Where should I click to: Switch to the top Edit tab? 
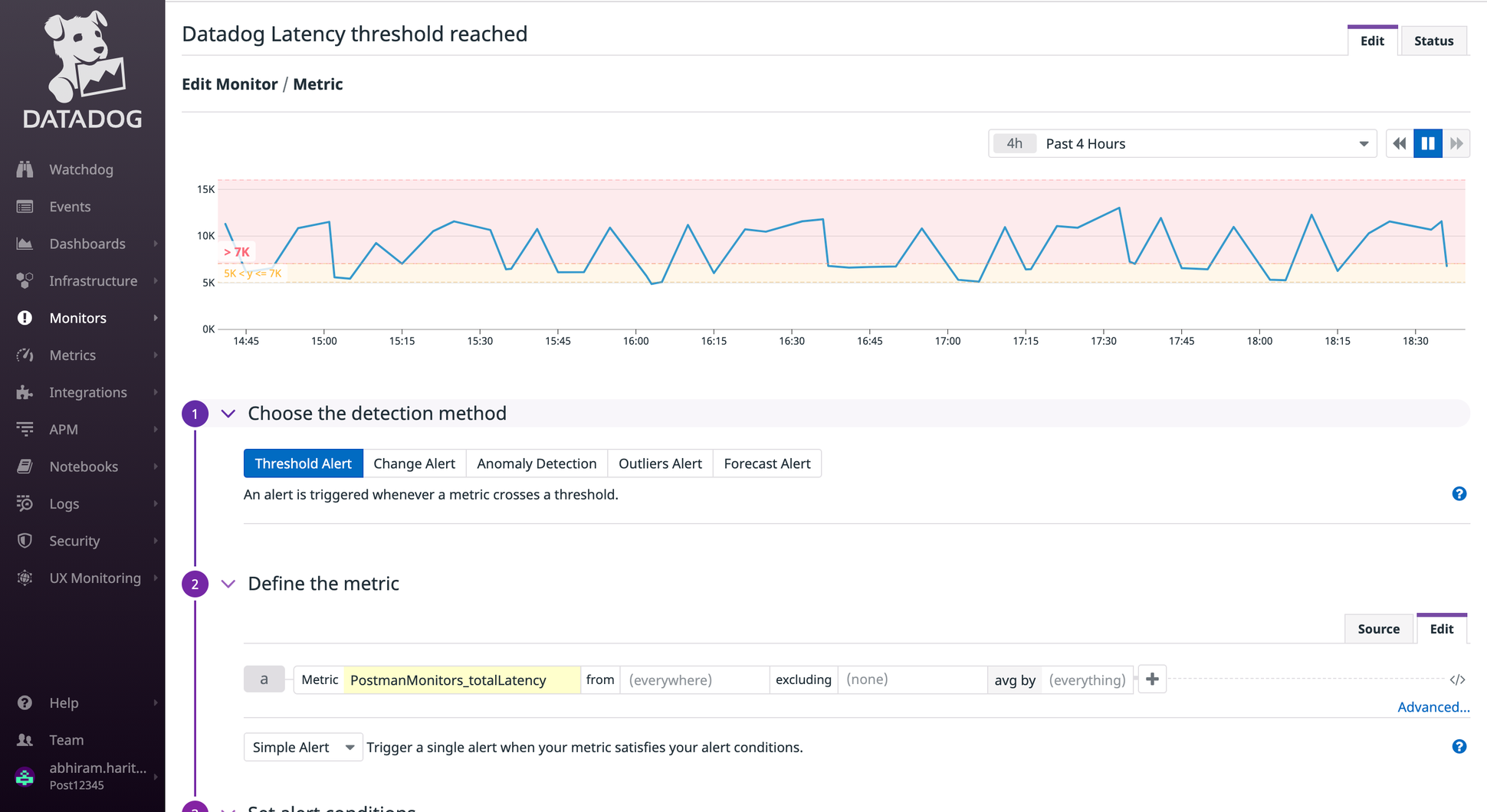coord(1372,41)
